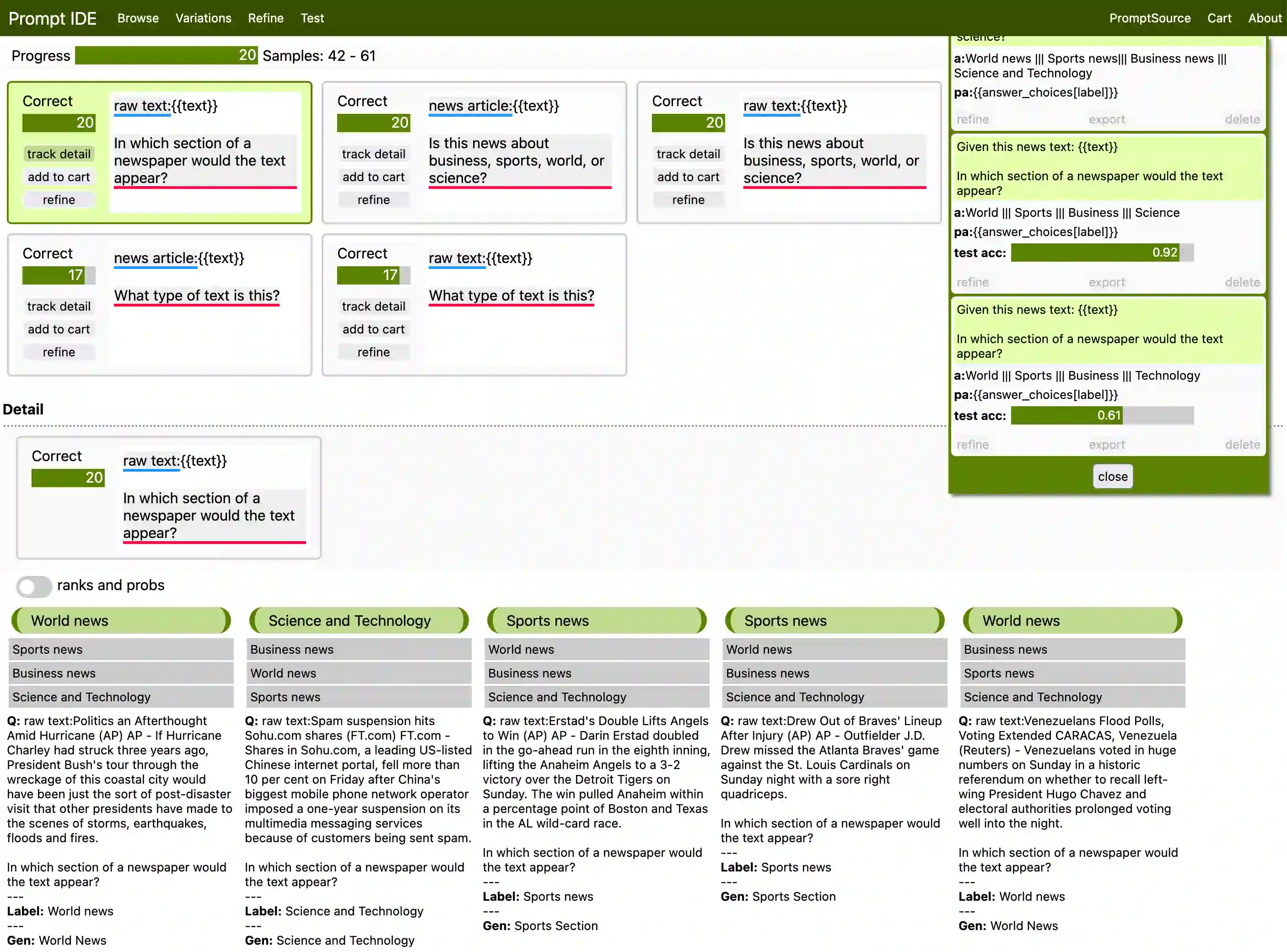Switch to the Variations tab
The image size is (1287, 952).
pos(204,18)
